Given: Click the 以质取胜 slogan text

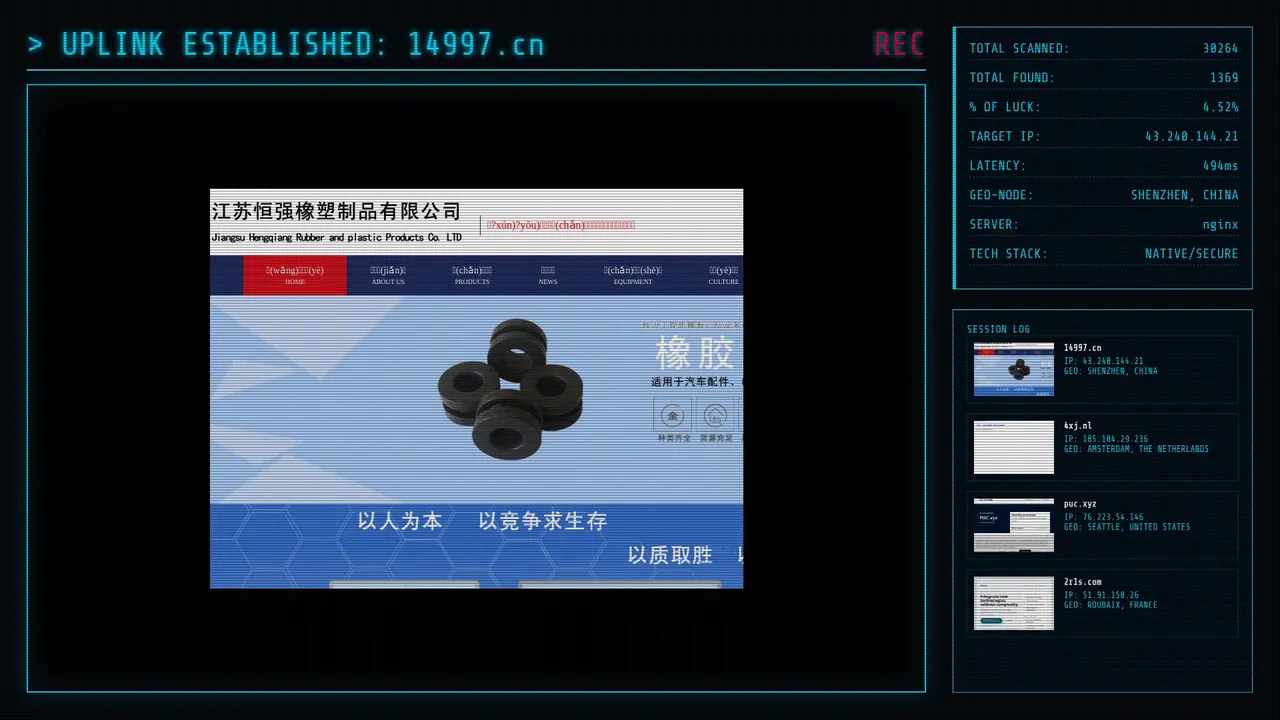Looking at the screenshot, I should click(670, 555).
